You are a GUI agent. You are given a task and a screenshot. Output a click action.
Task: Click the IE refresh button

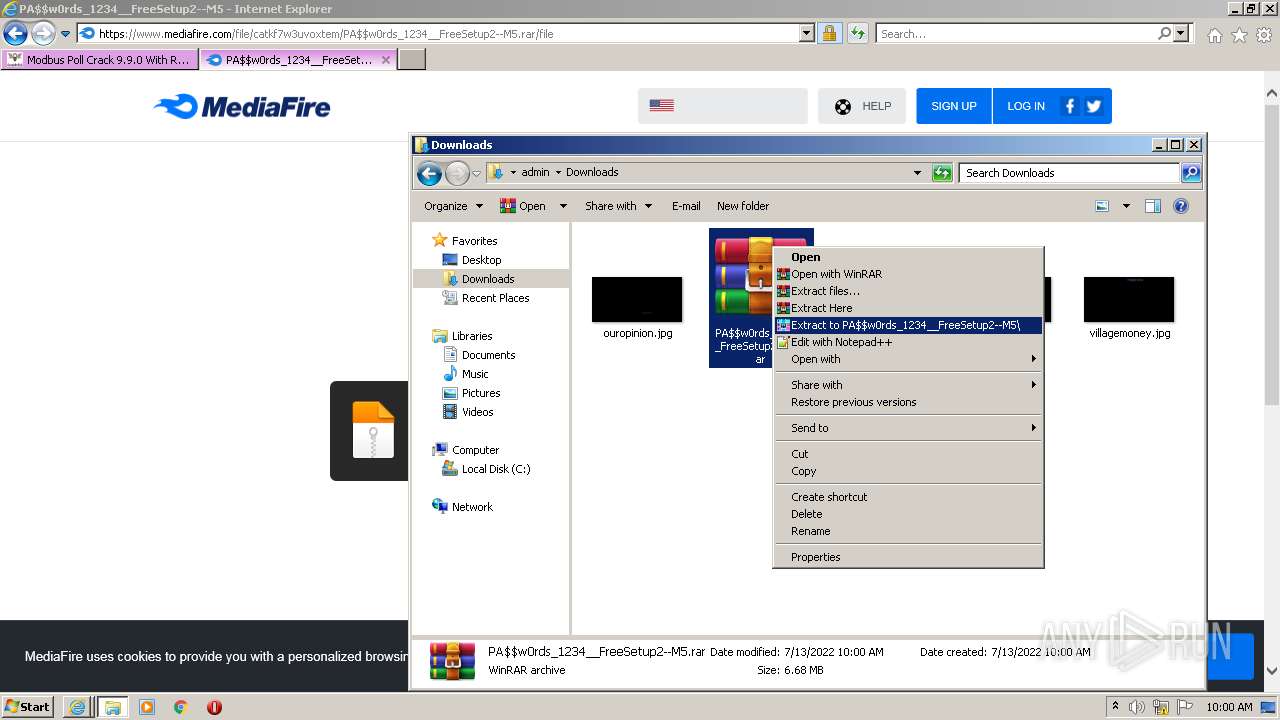pyautogui.click(x=857, y=33)
